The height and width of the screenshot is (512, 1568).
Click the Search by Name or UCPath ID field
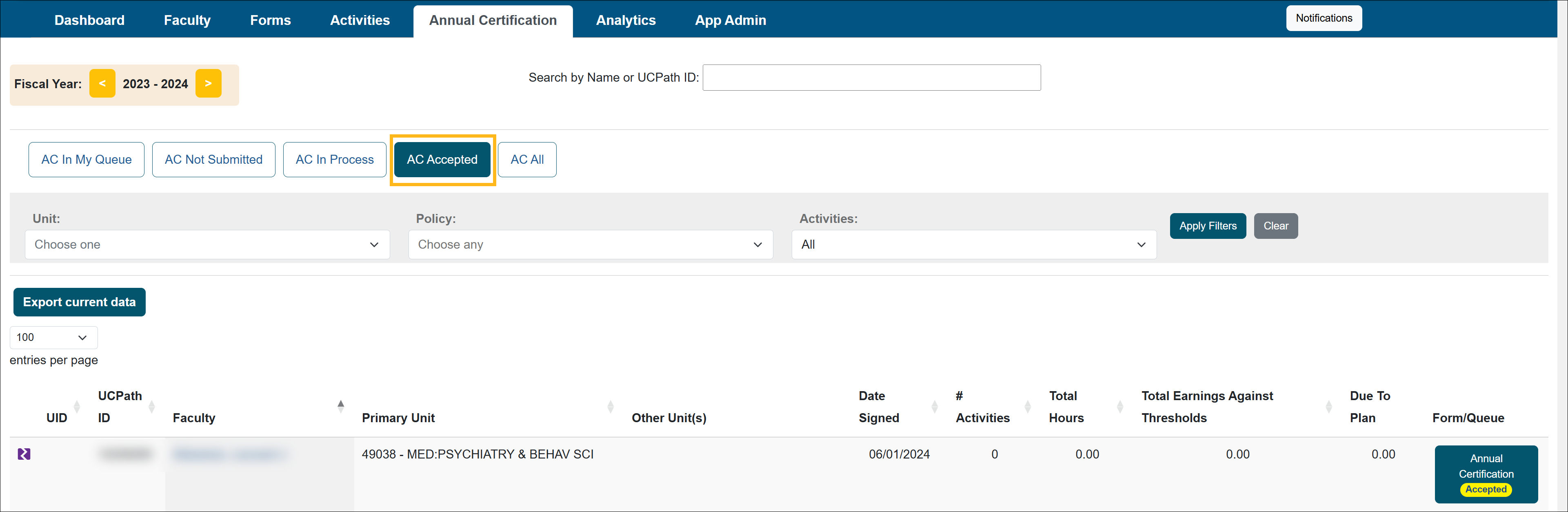point(871,77)
